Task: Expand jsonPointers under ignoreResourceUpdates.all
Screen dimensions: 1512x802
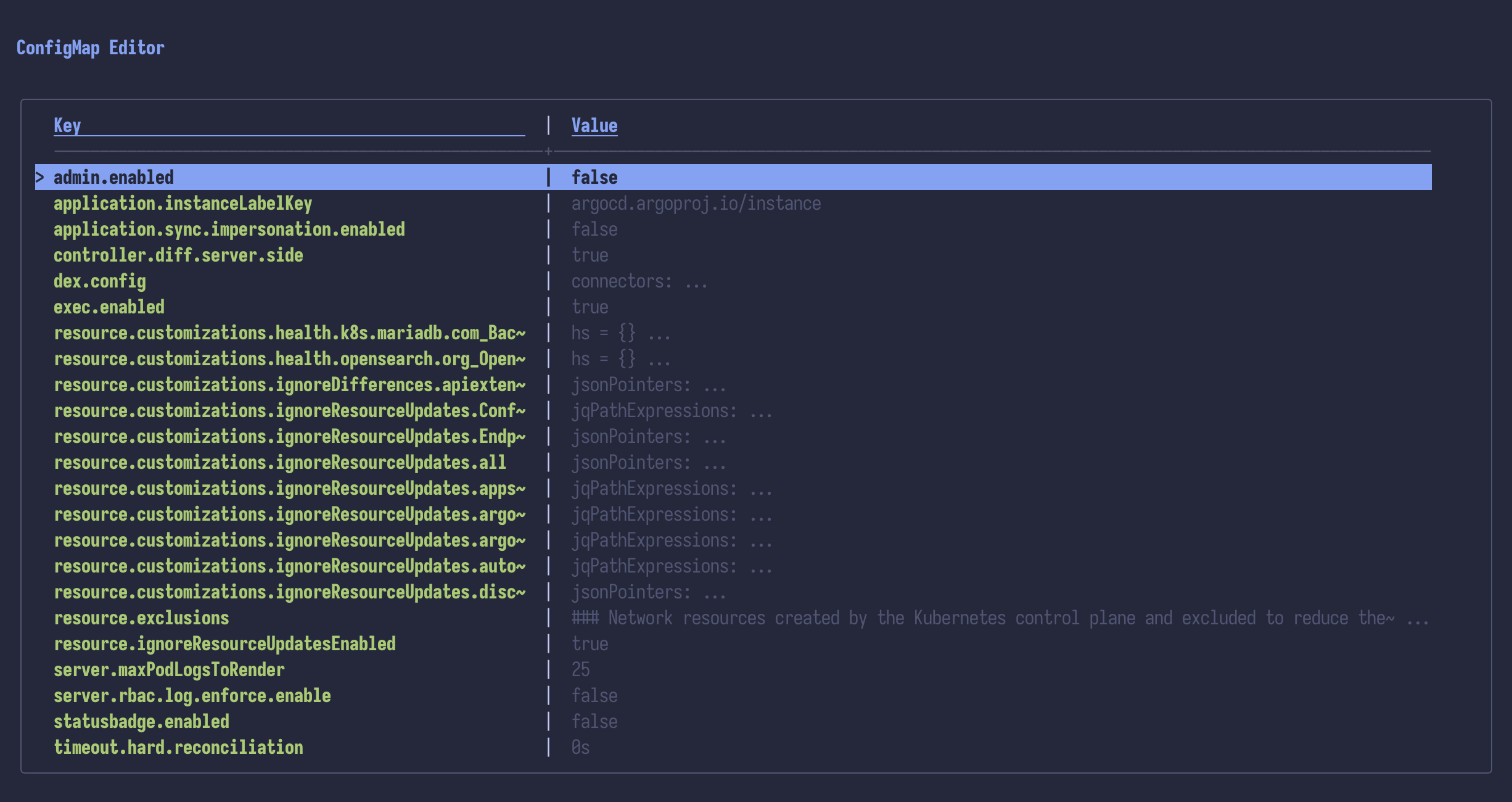Action: (x=649, y=462)
